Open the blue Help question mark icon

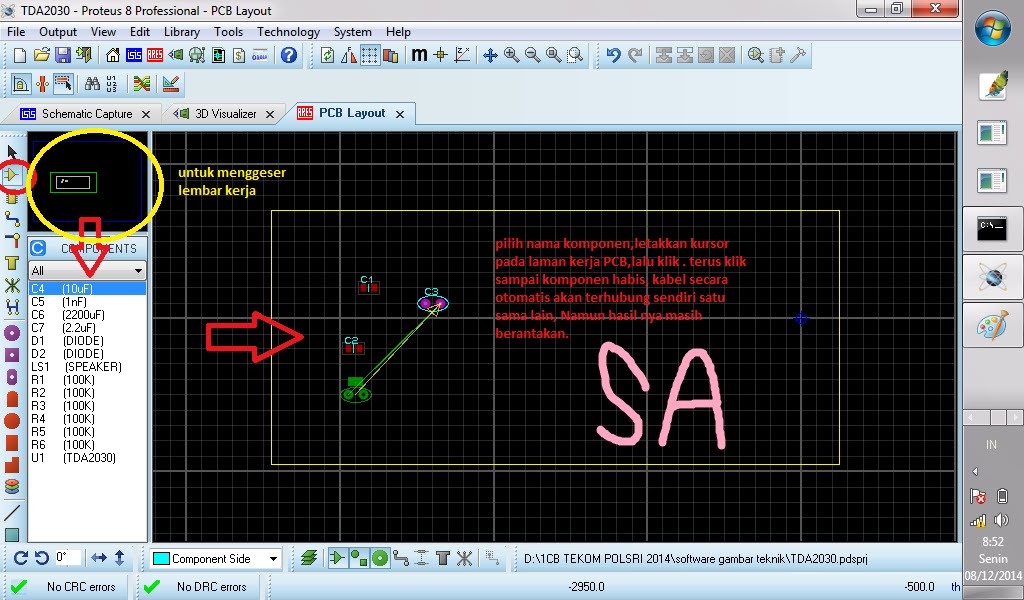pyautogui.click(x=289, y=55)
